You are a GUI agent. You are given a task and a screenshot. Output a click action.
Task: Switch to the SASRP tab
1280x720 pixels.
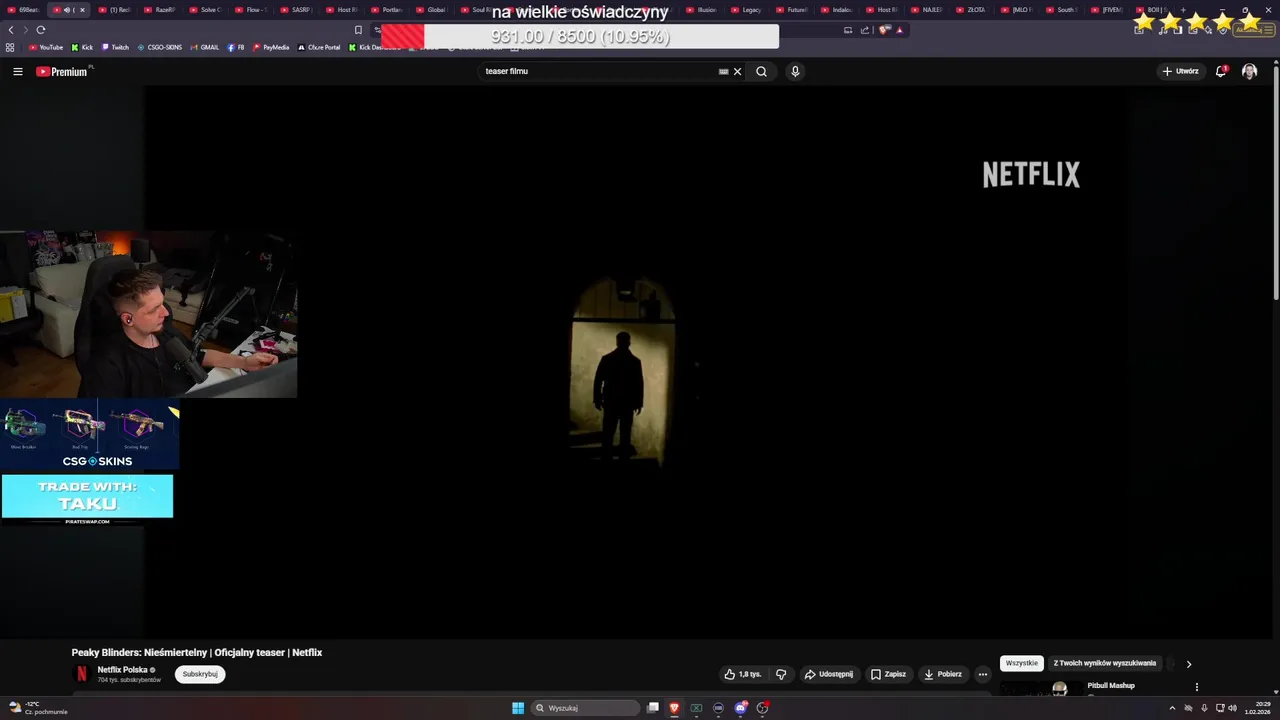click(295, 10)
